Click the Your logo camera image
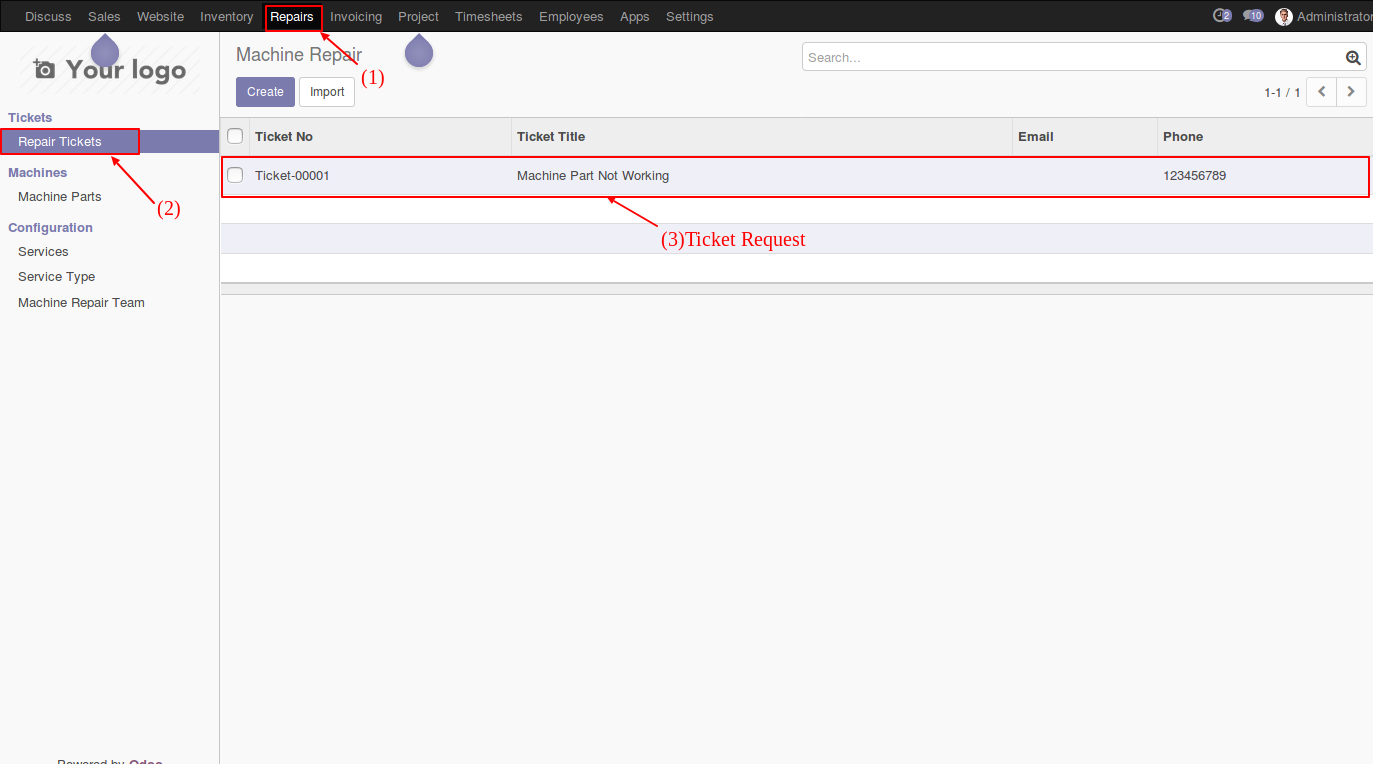Viewport: 1373px width, 764px height. 109,69
